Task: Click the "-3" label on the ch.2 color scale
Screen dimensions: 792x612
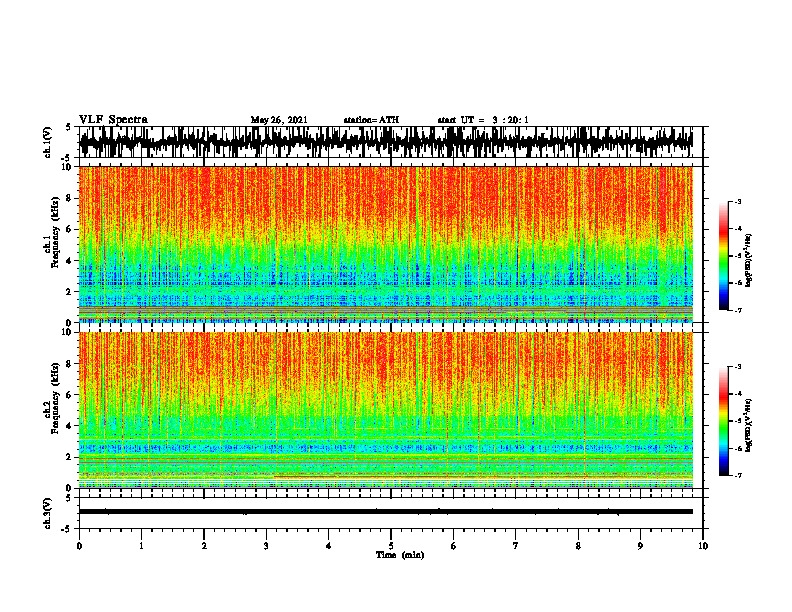Action: point(737,367)
